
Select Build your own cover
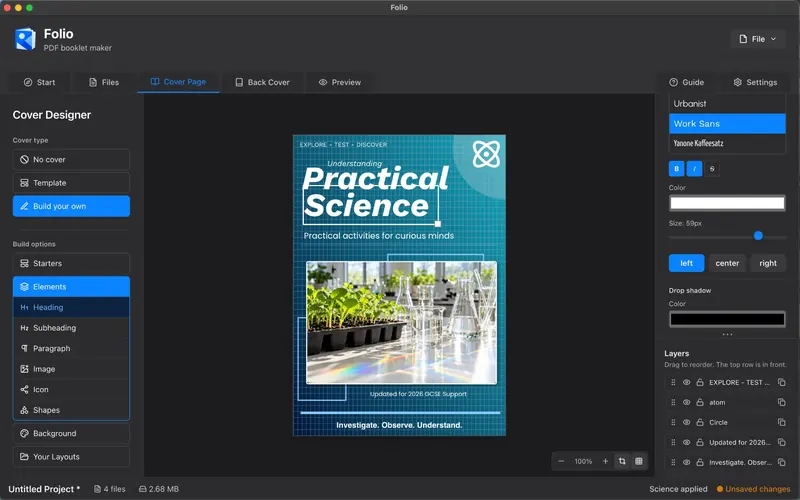71,206
